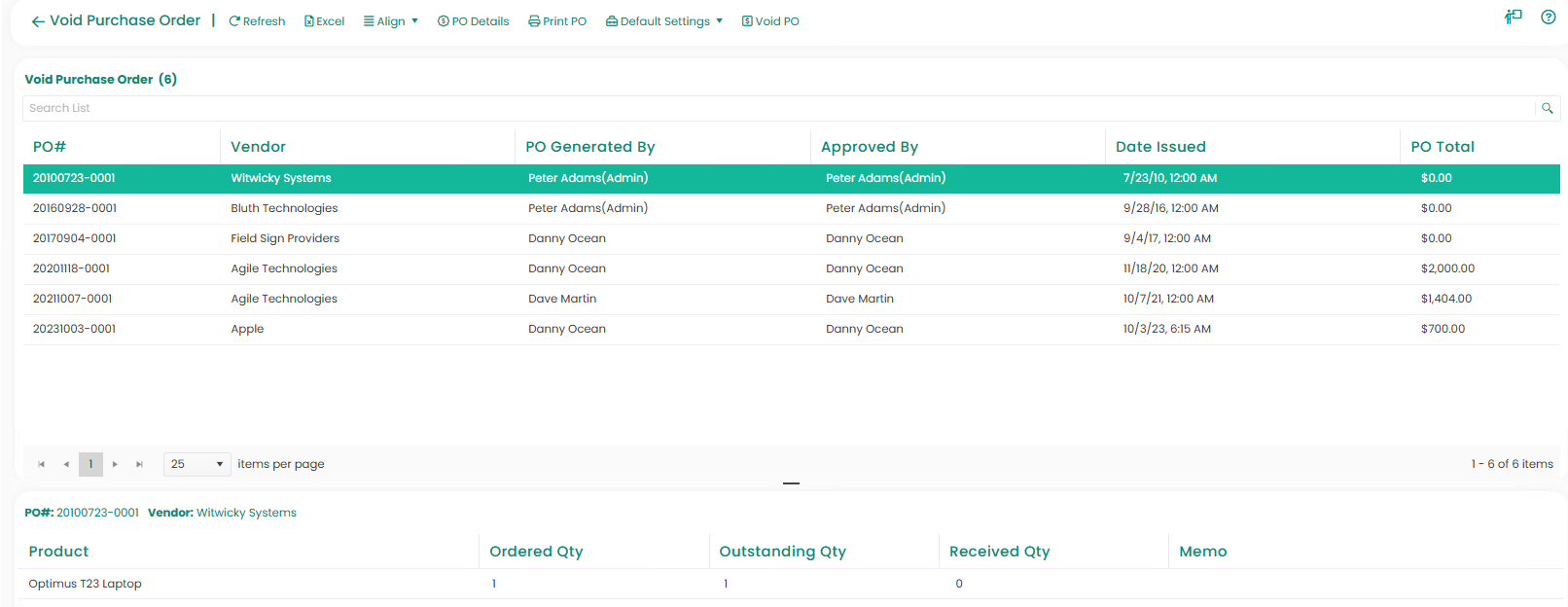The image size is (1568, 607).
Task: Focus the Search List input field
Action: pos(778,108)
